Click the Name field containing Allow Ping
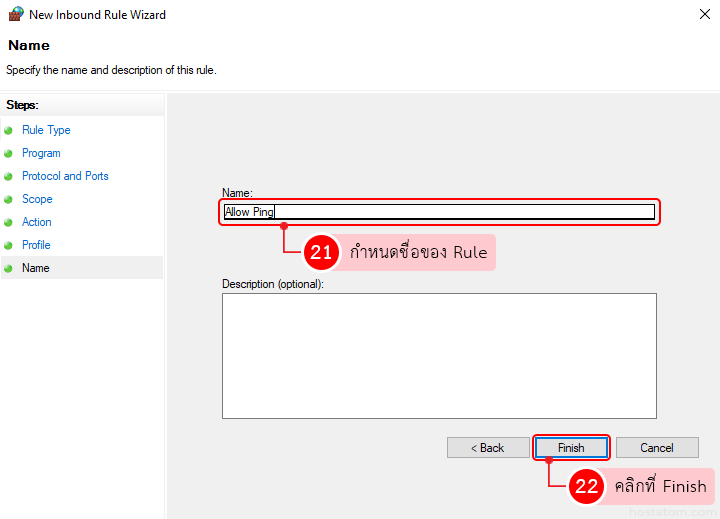Viewport: 720px width, 519px height. [x=440, y=212]
